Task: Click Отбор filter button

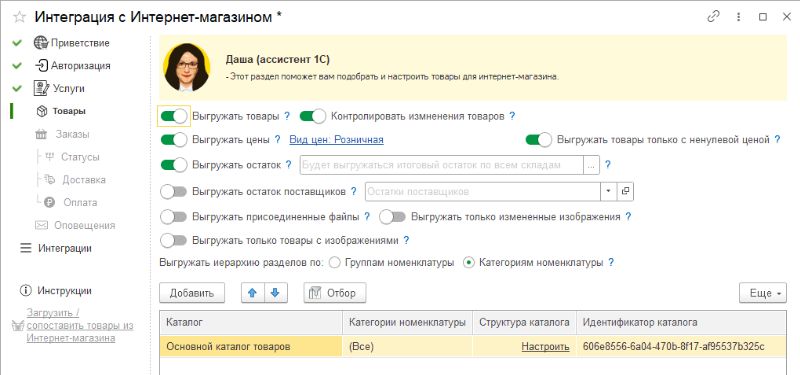Action: (335, 293)
